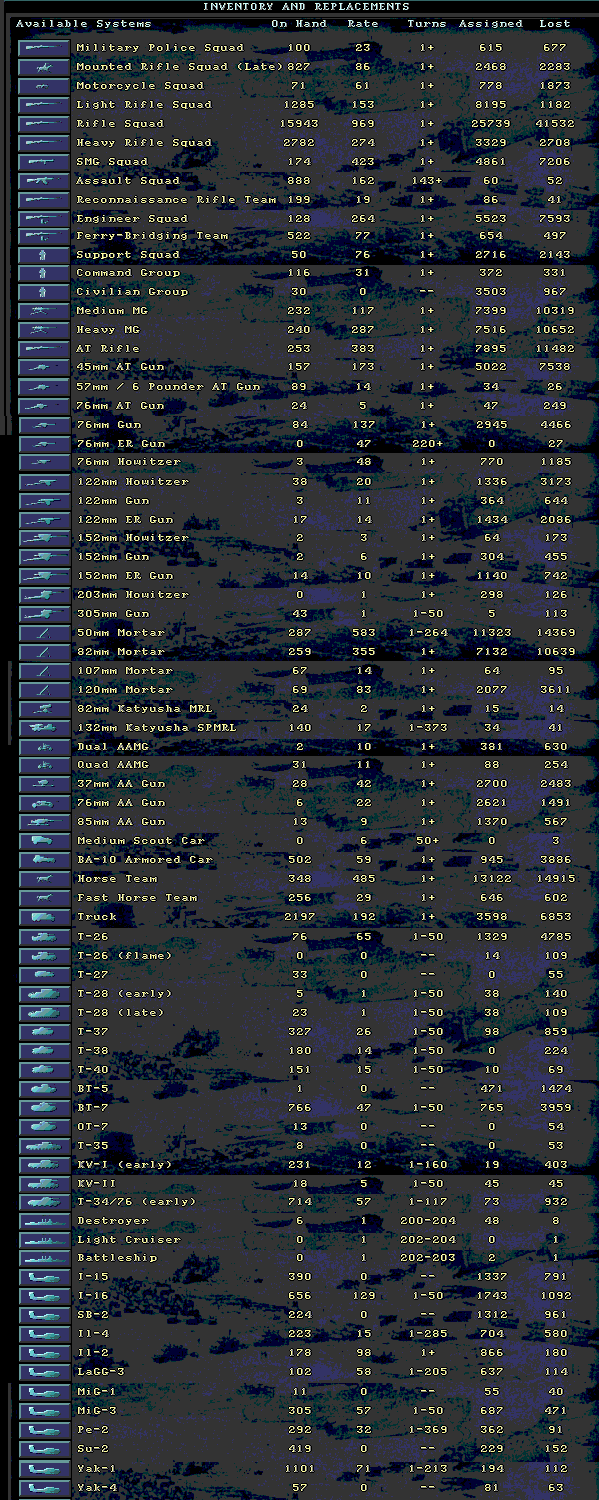599x1500 pixels.
Task: Select the 45mm AT Gun icon
Action: click(44, 367)
